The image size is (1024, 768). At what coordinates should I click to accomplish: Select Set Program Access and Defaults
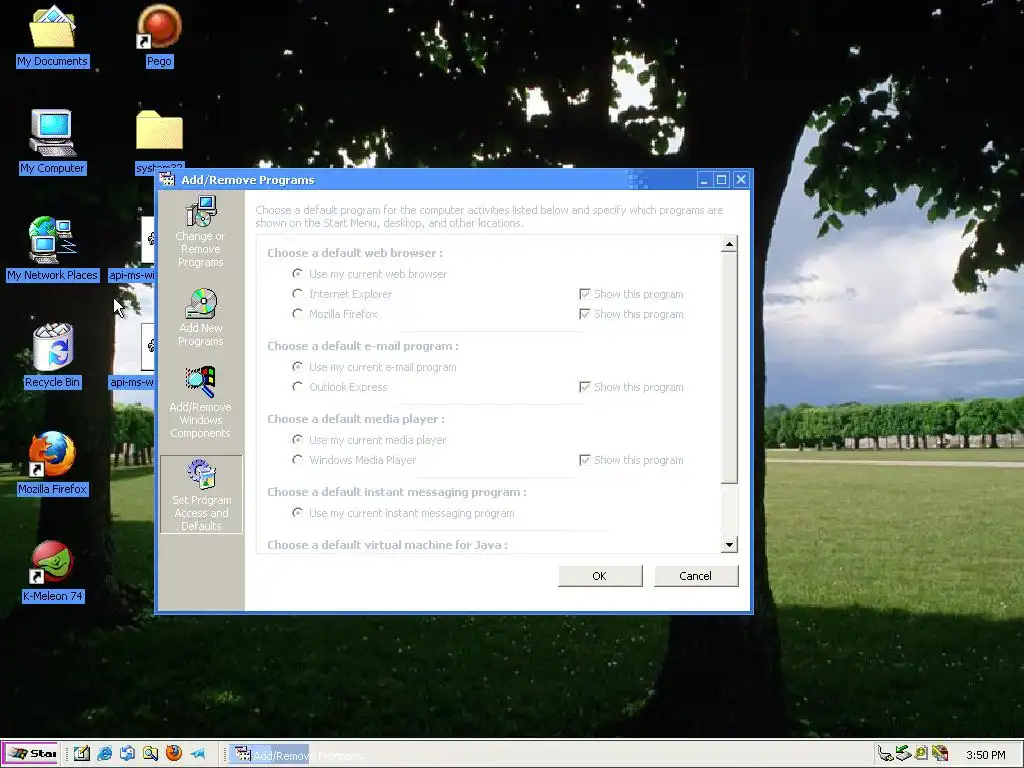(201, 494)
